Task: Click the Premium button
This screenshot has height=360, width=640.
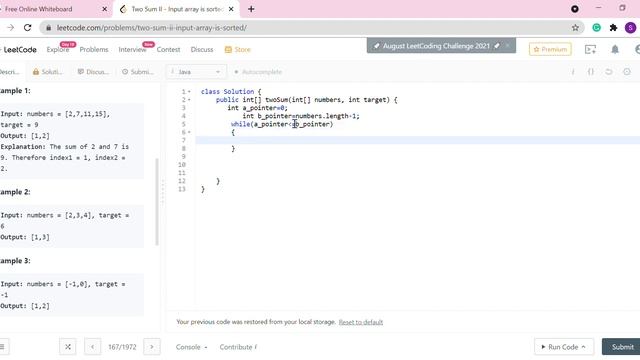Action: click(x=550, y=49)
